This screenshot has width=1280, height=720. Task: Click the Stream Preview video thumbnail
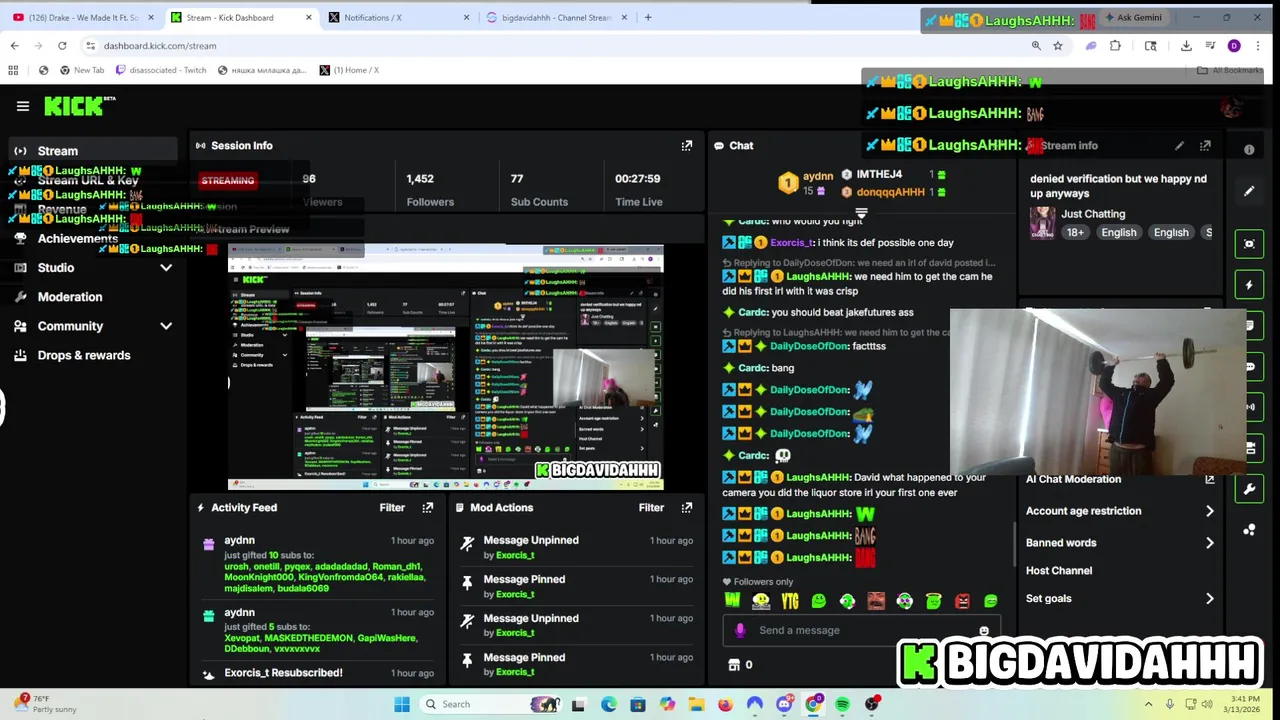445,368
